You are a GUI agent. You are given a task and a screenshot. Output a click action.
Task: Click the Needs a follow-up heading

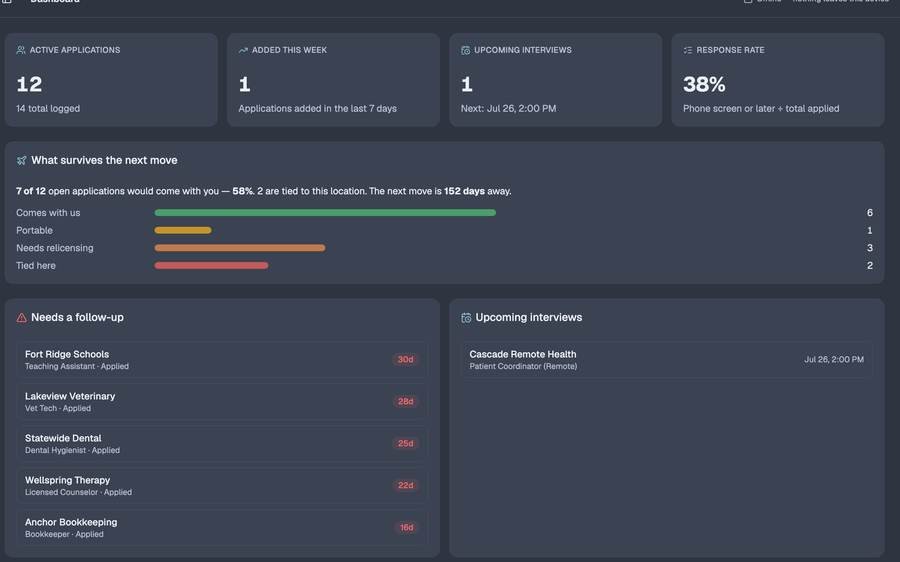(77, 317)
